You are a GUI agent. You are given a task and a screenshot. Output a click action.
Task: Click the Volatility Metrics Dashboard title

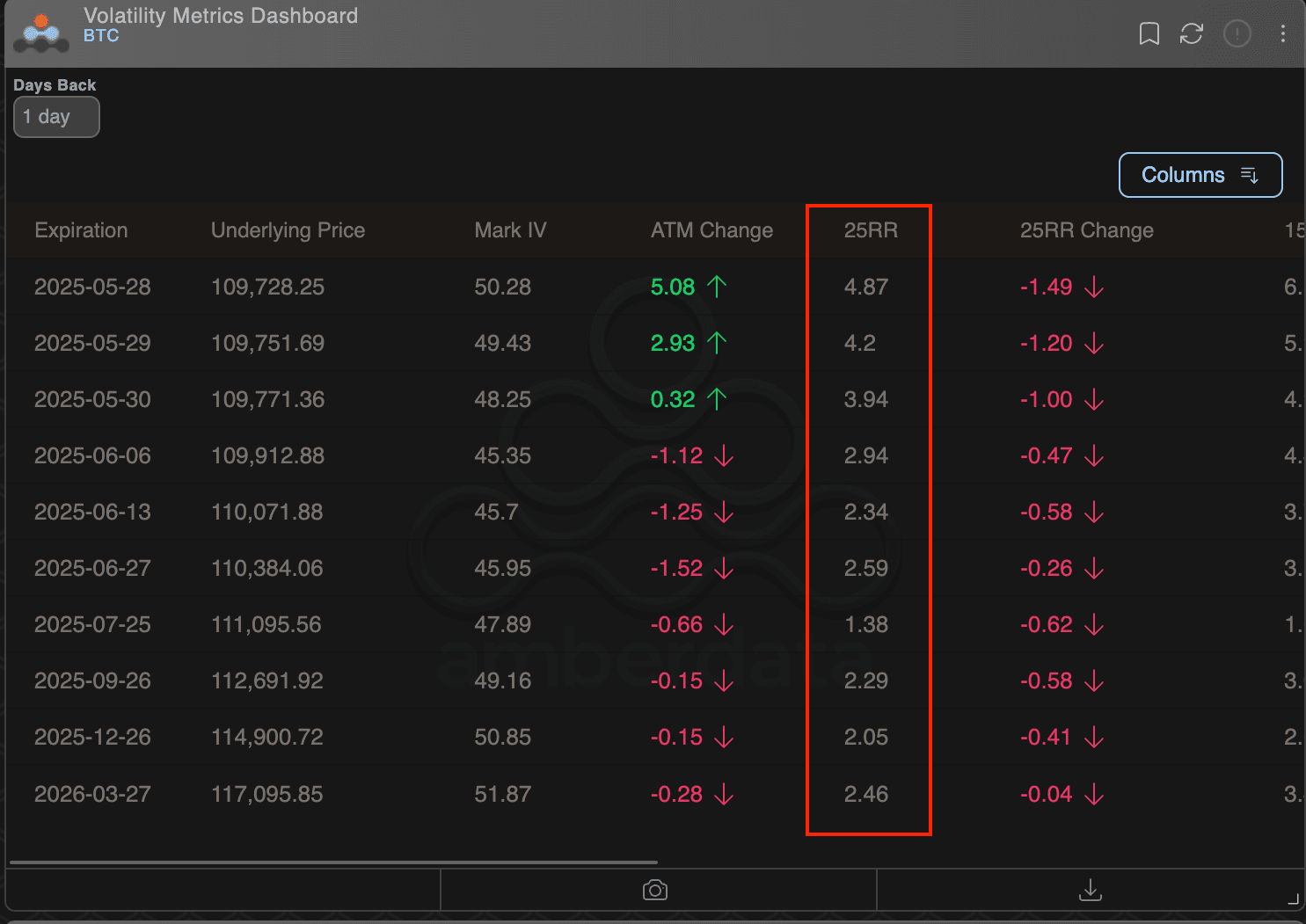point(221,16)
